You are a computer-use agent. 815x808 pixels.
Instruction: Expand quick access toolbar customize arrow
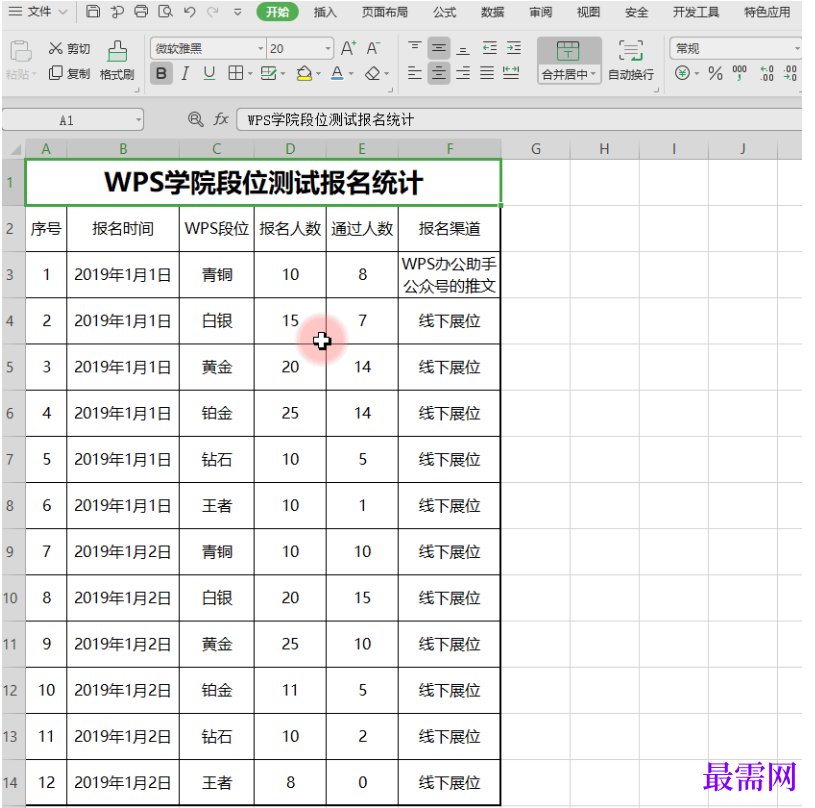(237, 12)
